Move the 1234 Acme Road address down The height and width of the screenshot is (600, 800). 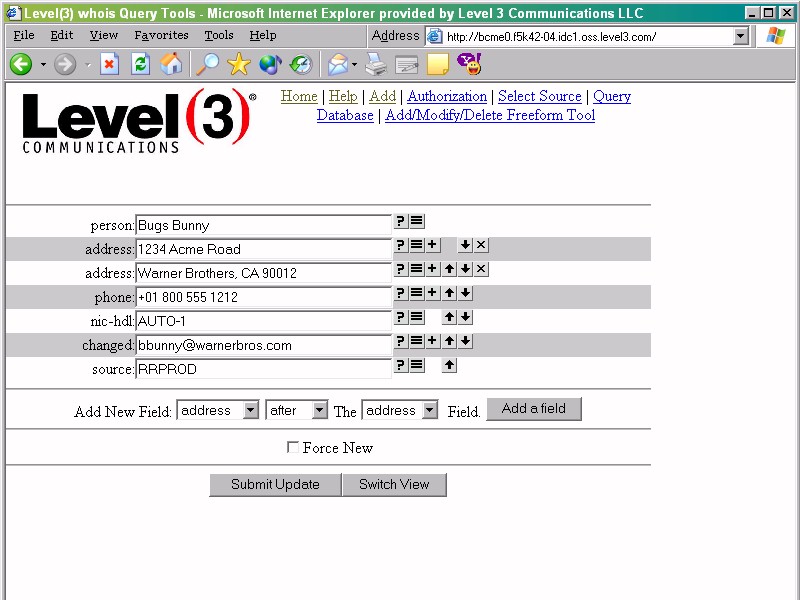[465, 245]
